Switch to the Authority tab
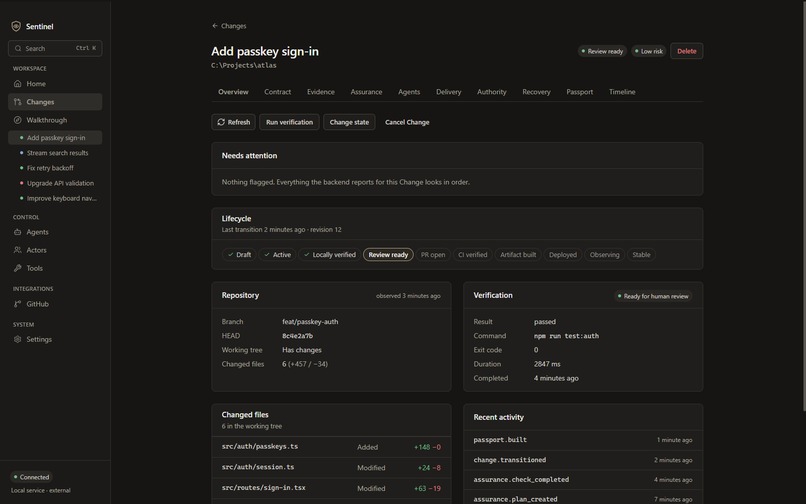Viewport: 806px width, 504px height. [x=491, y=92]
